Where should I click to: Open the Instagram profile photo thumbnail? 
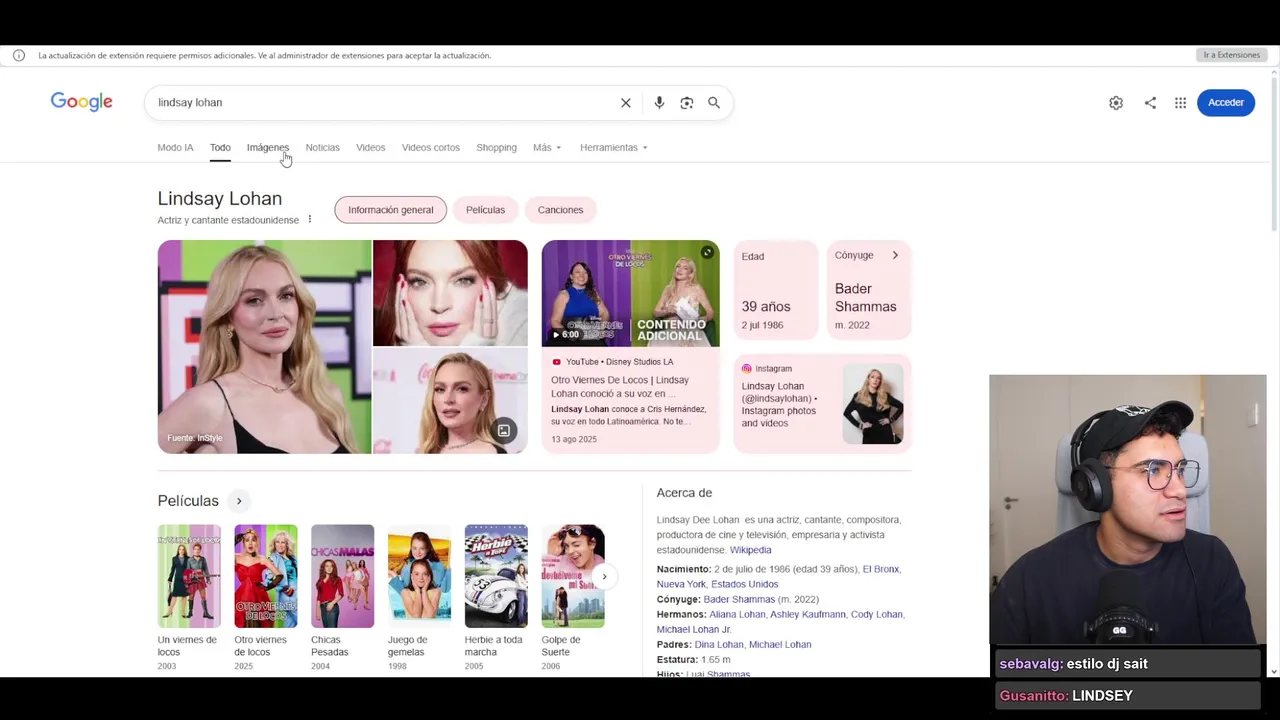click(872, 404)
